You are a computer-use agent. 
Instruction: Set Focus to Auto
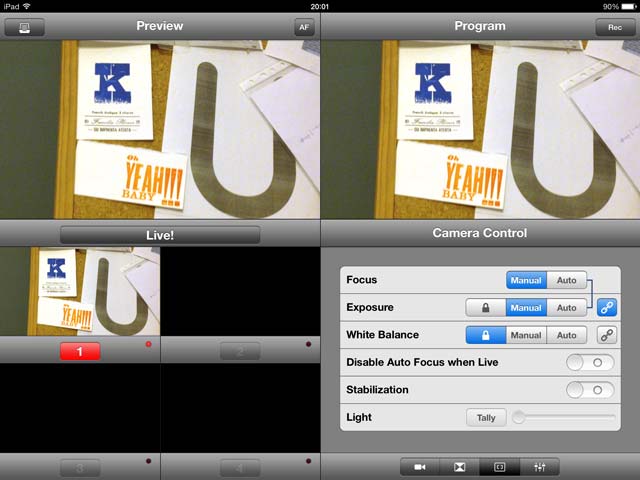pyautogui.click(x=566, y=281)
